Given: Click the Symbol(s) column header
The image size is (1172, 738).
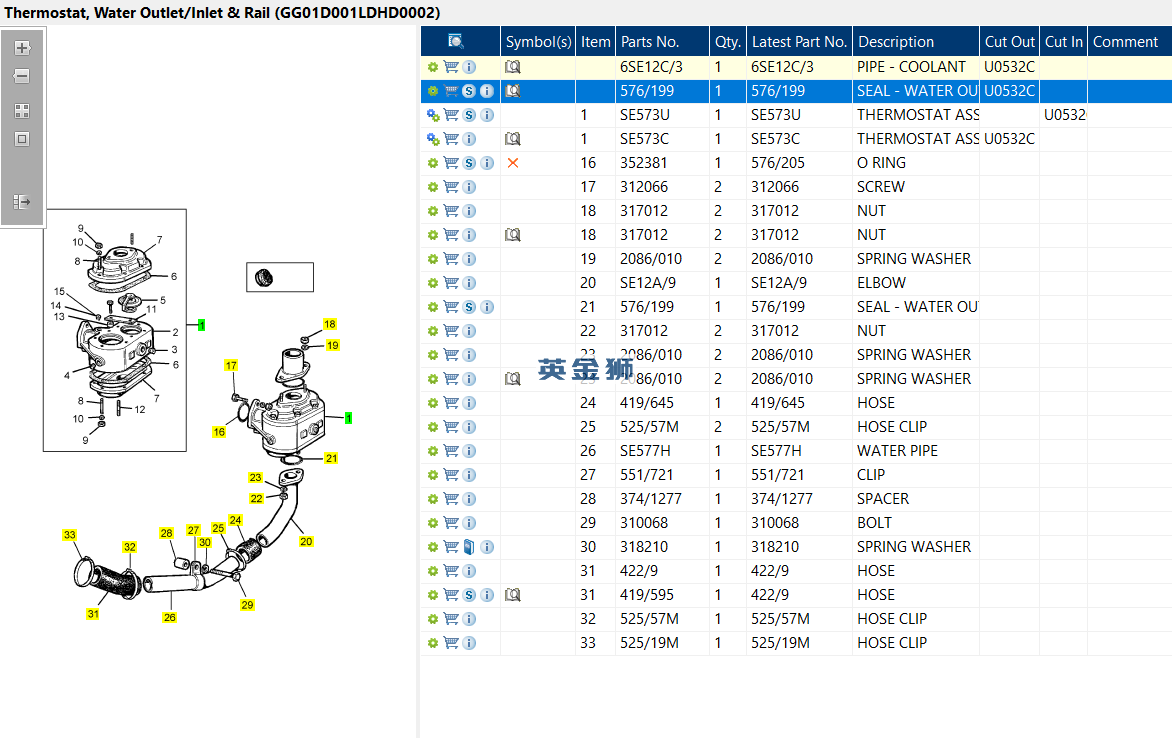Looking at the screenshot, I should pyautogui.click(x=538, y=41).
